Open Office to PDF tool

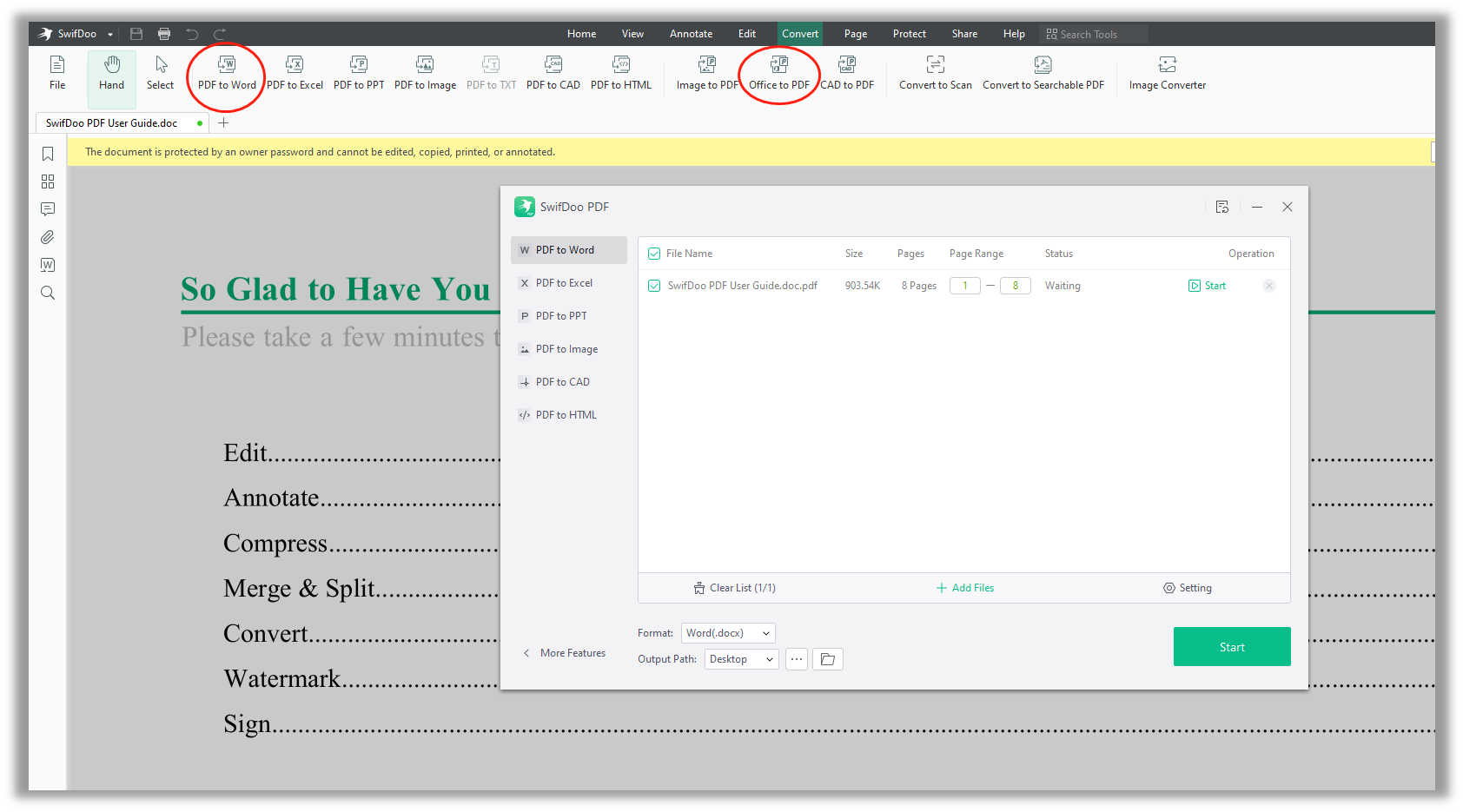[779, 73]
